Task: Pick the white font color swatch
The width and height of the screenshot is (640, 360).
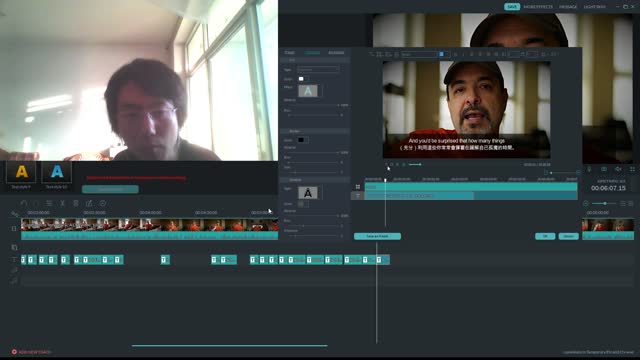Action: point(301,79)
